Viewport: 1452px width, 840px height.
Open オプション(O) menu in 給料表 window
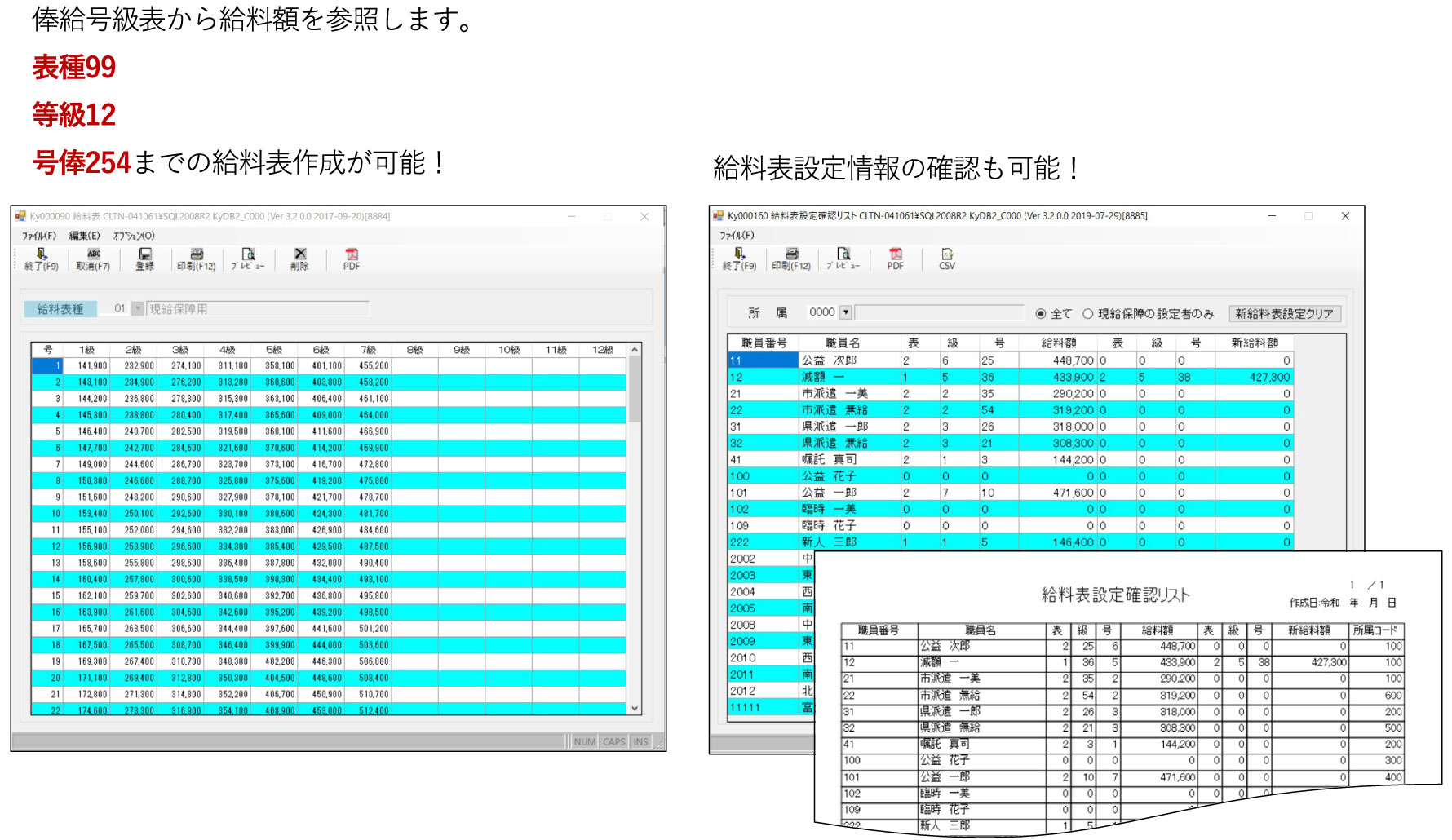[134, 236]
